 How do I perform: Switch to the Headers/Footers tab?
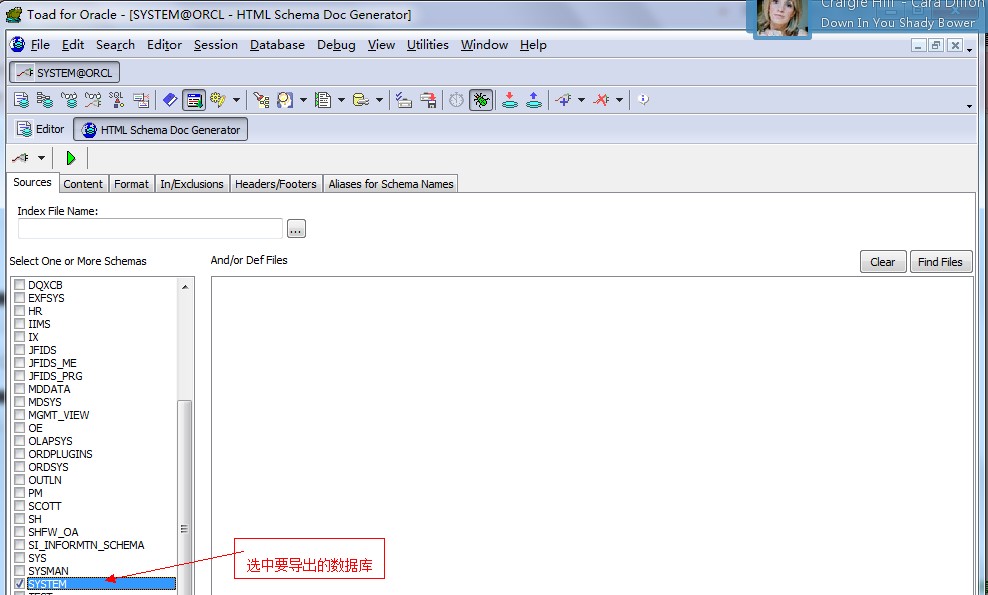coord(275,183)
